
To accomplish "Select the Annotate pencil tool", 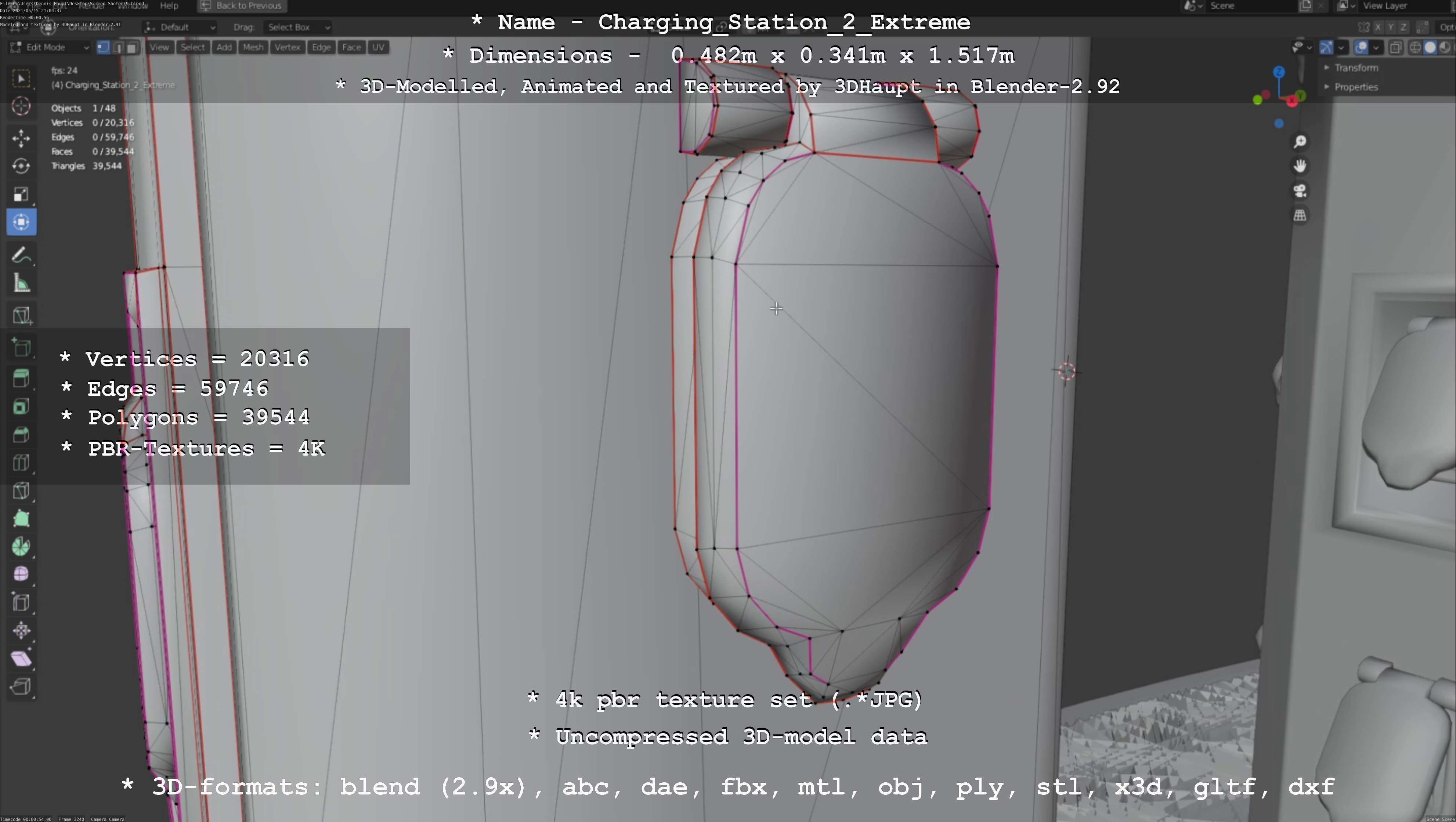I will (21, 256).
